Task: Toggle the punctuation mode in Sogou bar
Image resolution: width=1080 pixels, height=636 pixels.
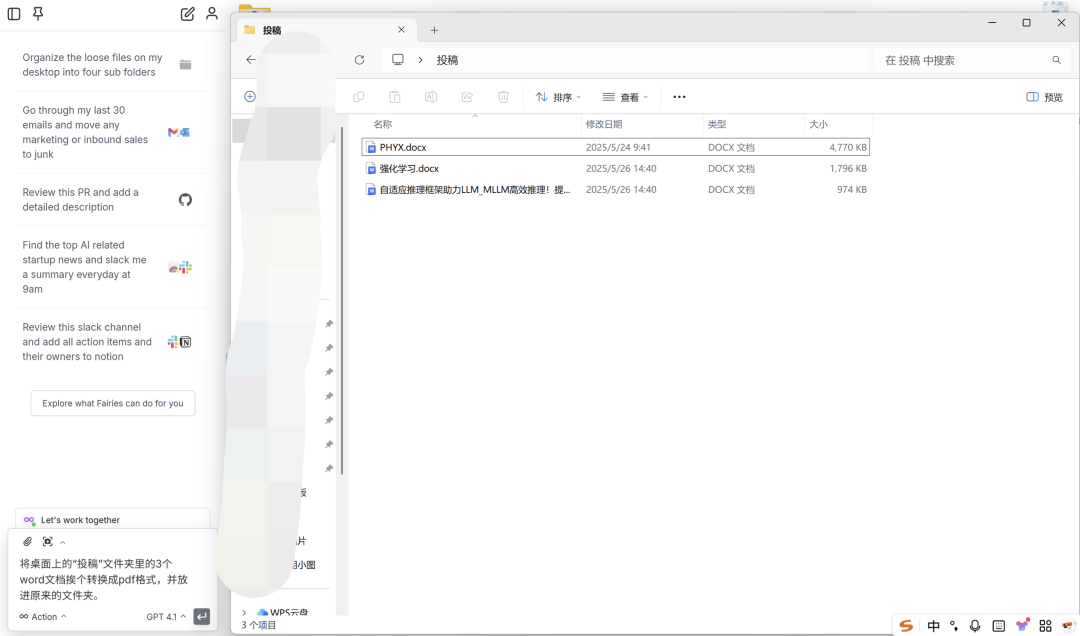Action: click(954, 626)
